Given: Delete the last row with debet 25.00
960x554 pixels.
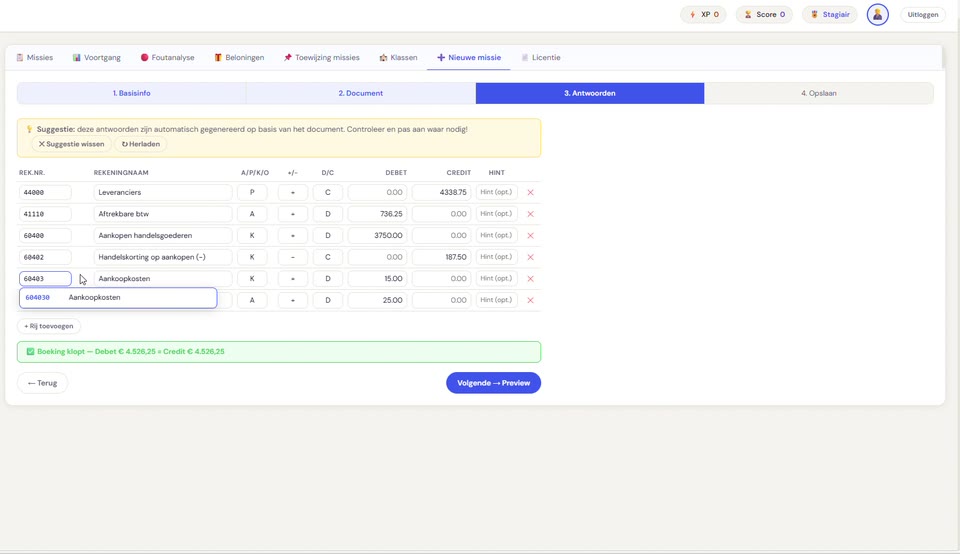Looking at the screenshot, I should point(530,300).
